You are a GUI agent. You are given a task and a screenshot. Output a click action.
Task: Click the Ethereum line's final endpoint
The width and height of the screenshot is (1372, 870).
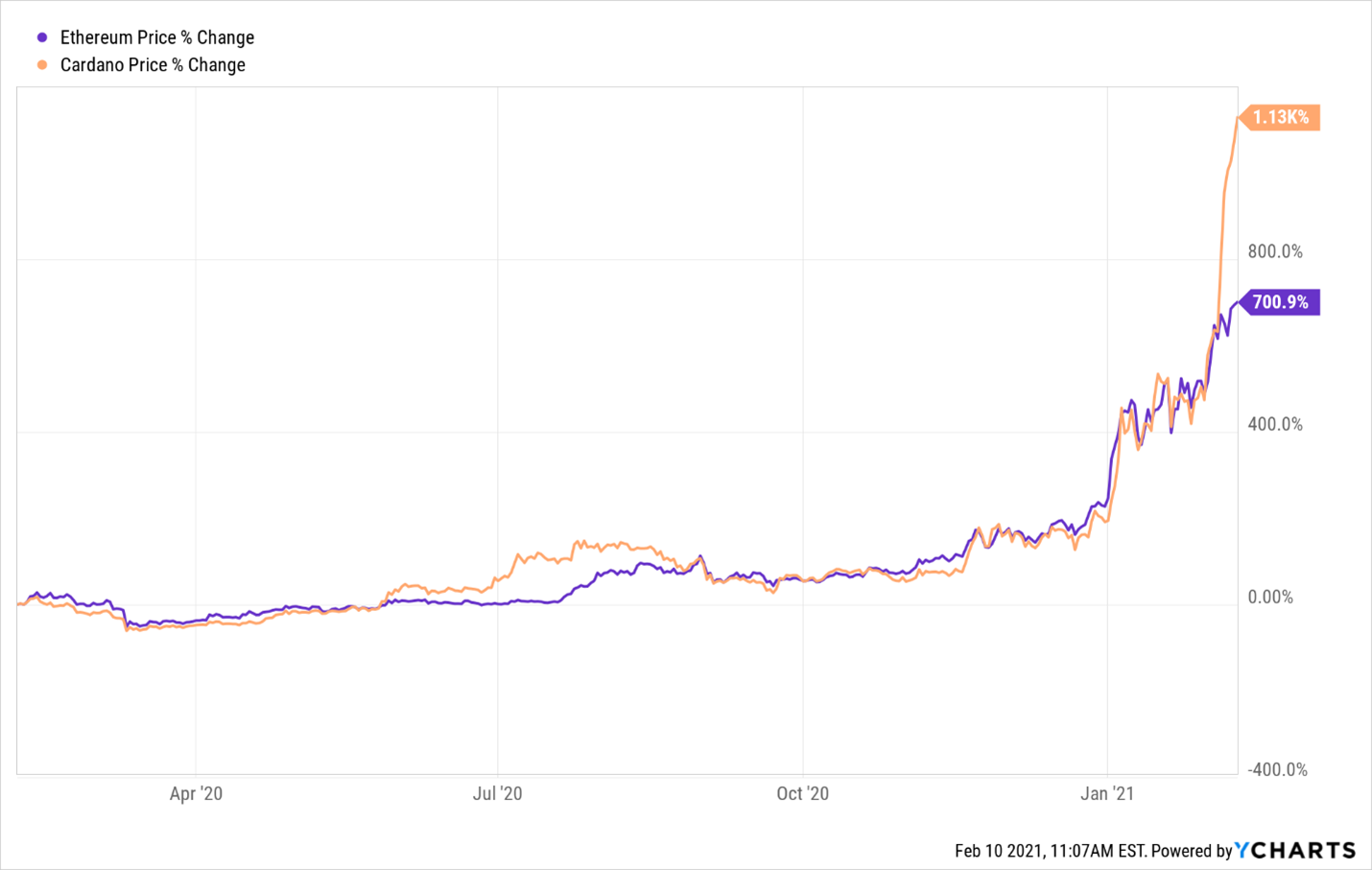coord(1237,303)
